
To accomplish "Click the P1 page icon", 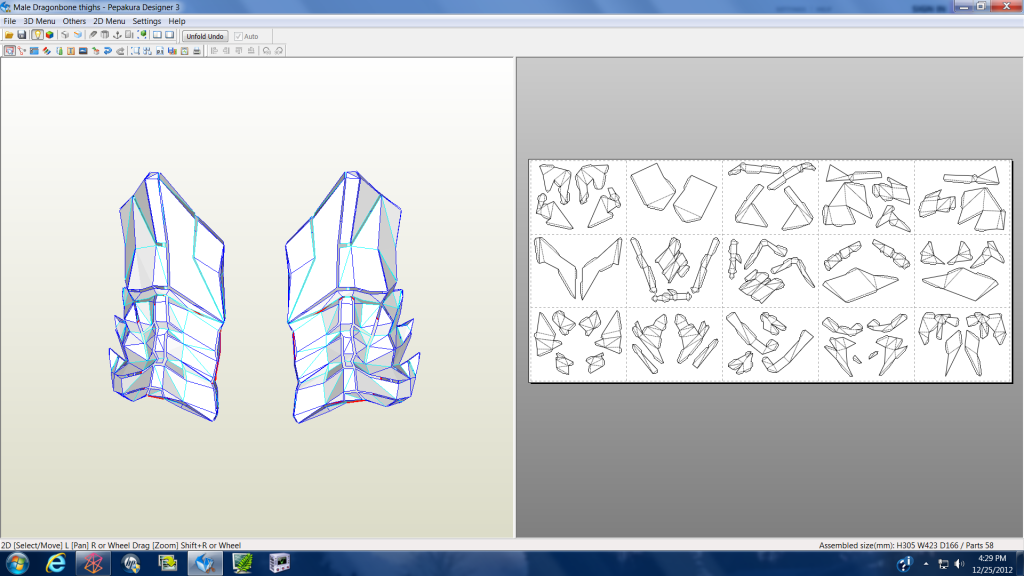I will [160, 50].
